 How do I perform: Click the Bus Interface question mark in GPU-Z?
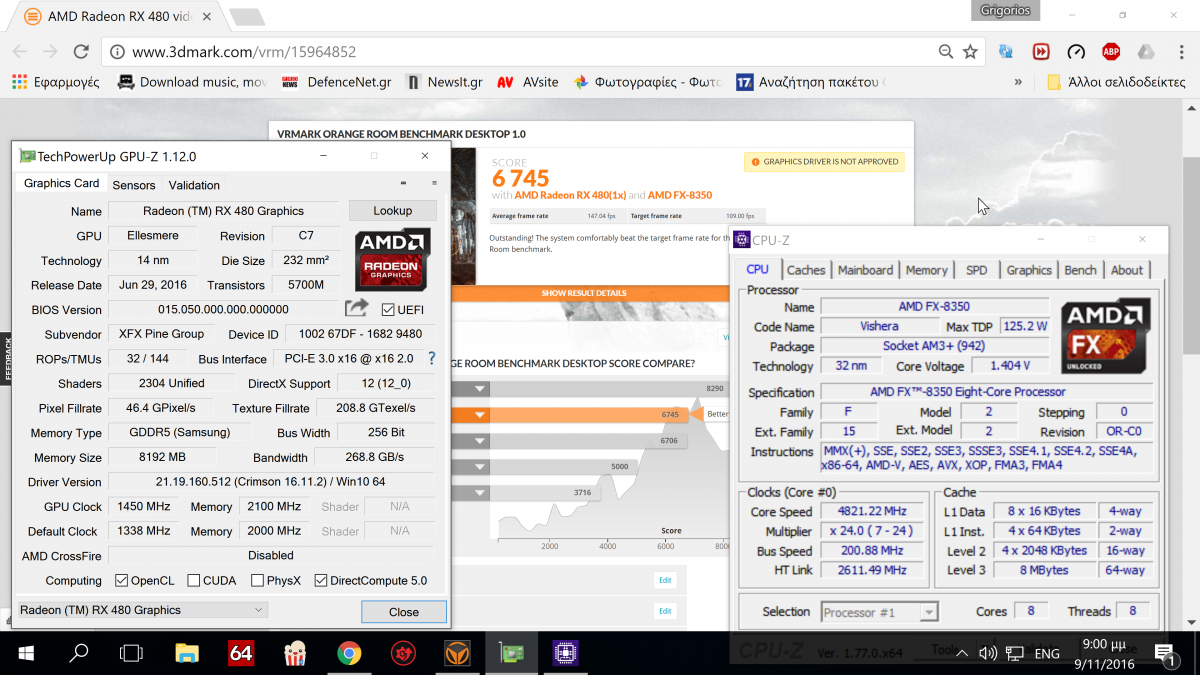[432, 358]
